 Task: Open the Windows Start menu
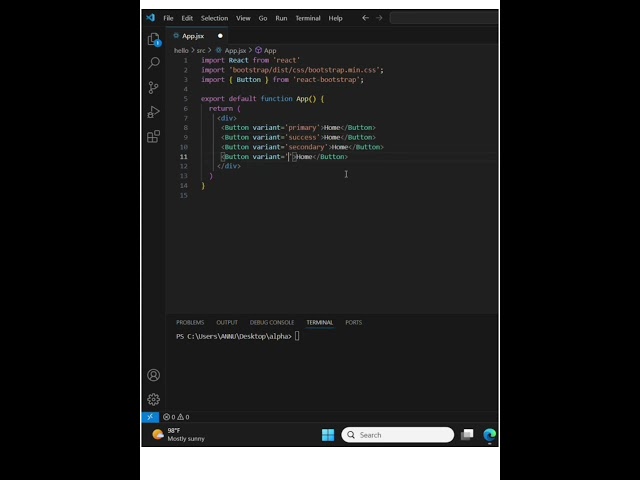(x=328, y=435)
